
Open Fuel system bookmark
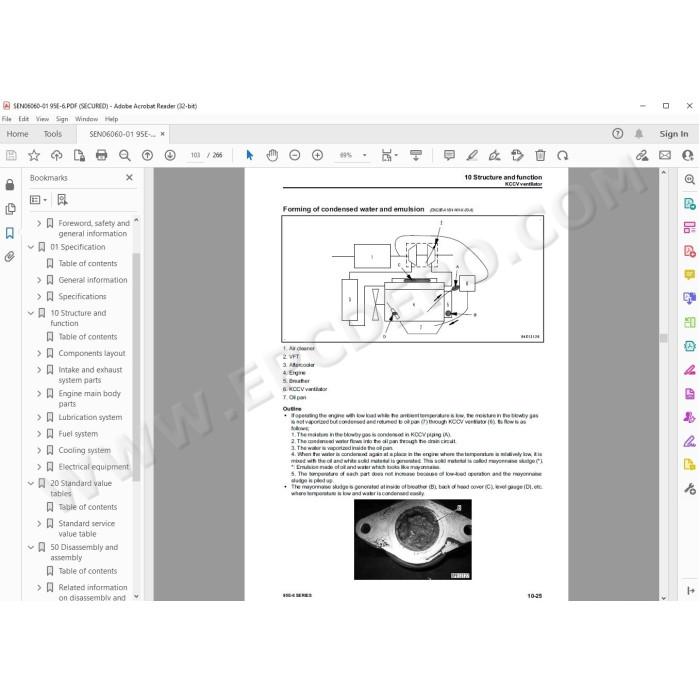78,433
